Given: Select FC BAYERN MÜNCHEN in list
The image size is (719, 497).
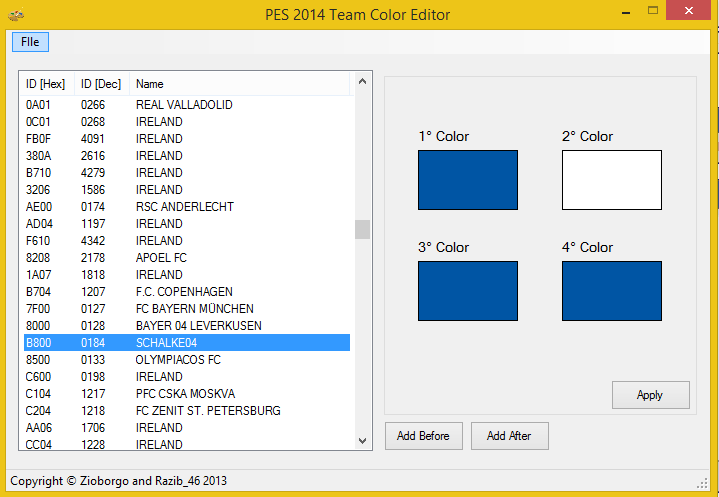Looking at the screenshot, I should pyautogui.click(x=194, y=309).
